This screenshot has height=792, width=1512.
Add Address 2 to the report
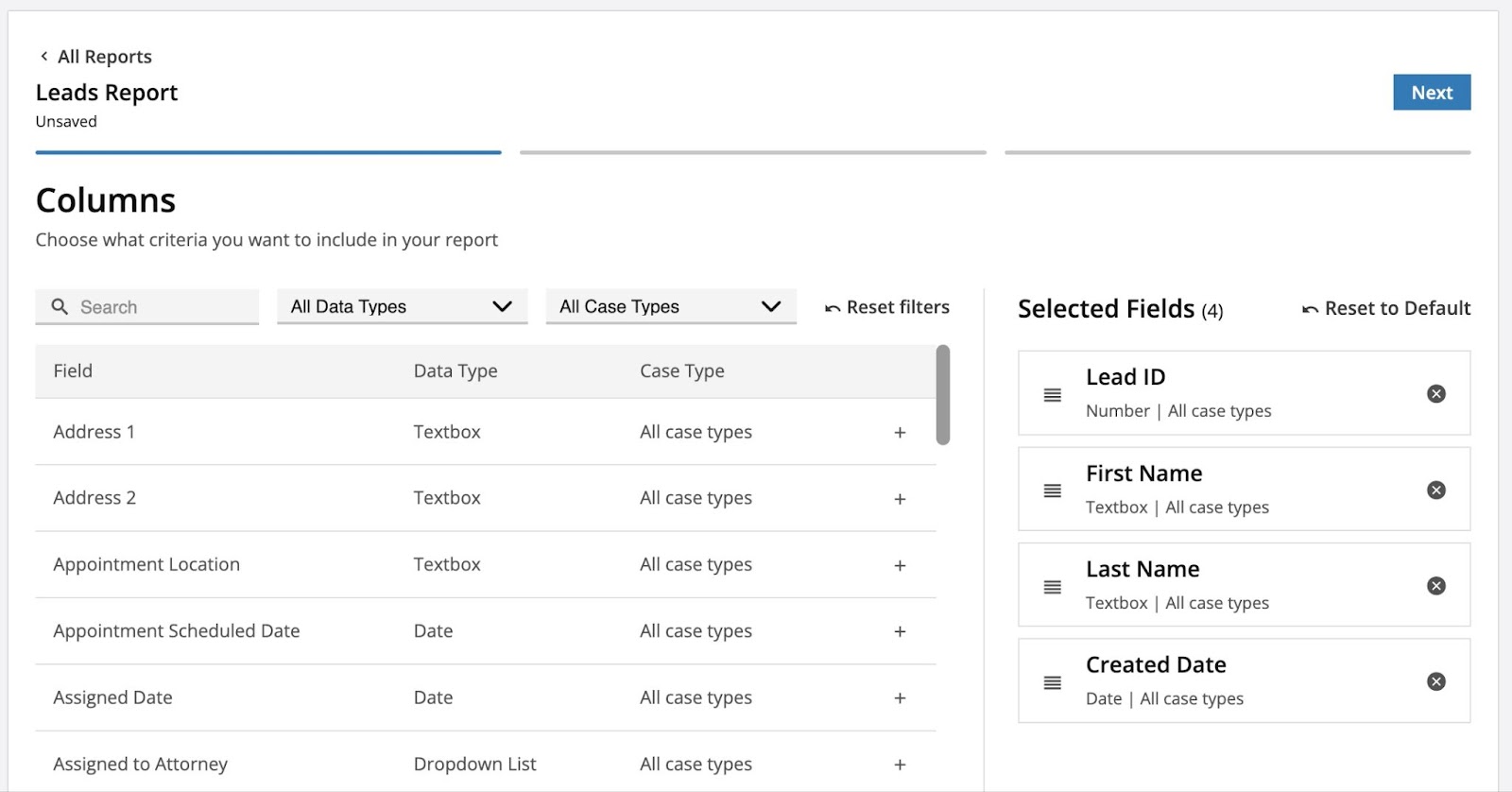pyautogui.click(x=900, y=499)
